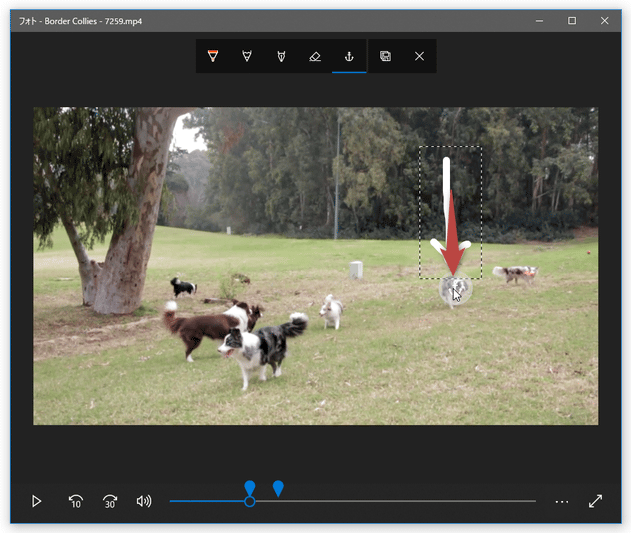631x533 pixels.
Task: Select the eraser tool
Action: [x=315, y=57]
